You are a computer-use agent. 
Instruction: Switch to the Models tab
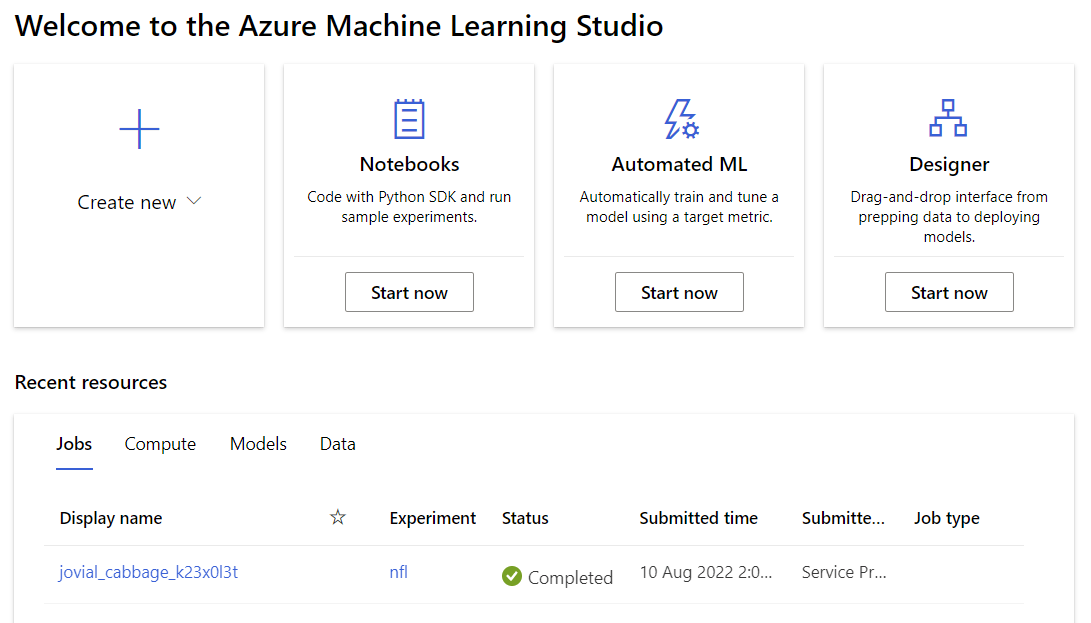coord(258,444)
